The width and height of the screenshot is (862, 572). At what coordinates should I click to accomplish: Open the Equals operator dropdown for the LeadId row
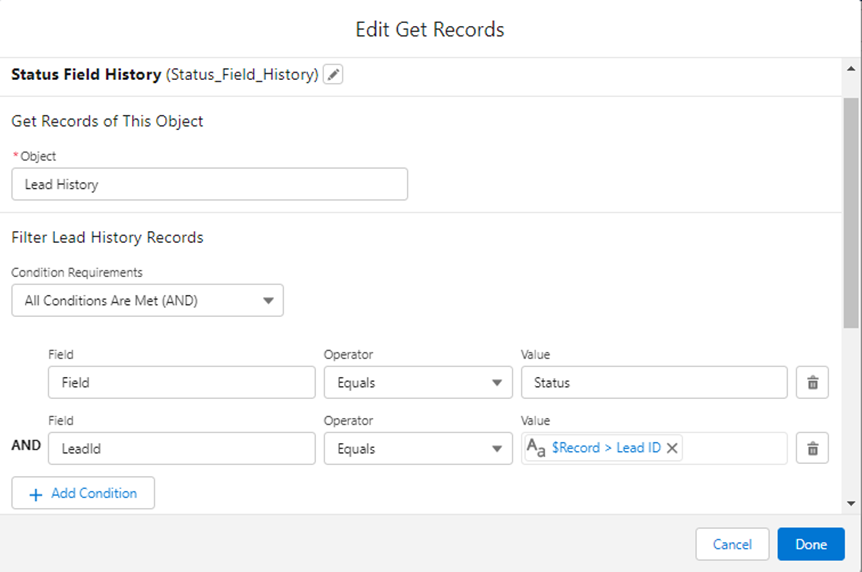pyautogui.click(x=418, y=448)
